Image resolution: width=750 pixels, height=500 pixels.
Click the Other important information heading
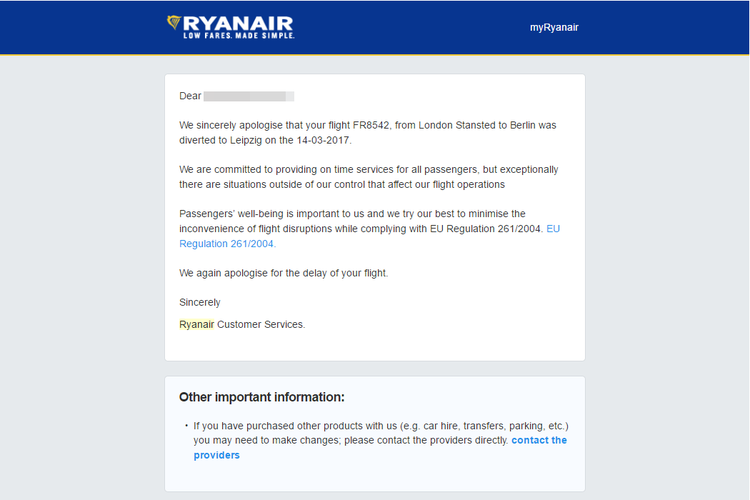coord(262,397)
